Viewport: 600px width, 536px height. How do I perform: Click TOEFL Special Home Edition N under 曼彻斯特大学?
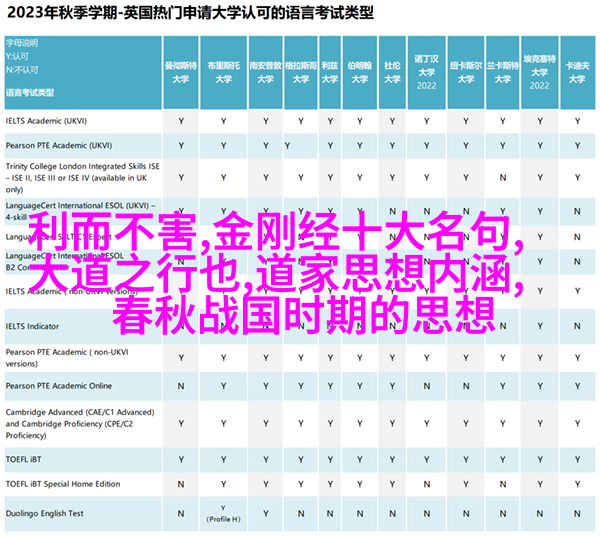pyautogui.click(x=181, y=484)
